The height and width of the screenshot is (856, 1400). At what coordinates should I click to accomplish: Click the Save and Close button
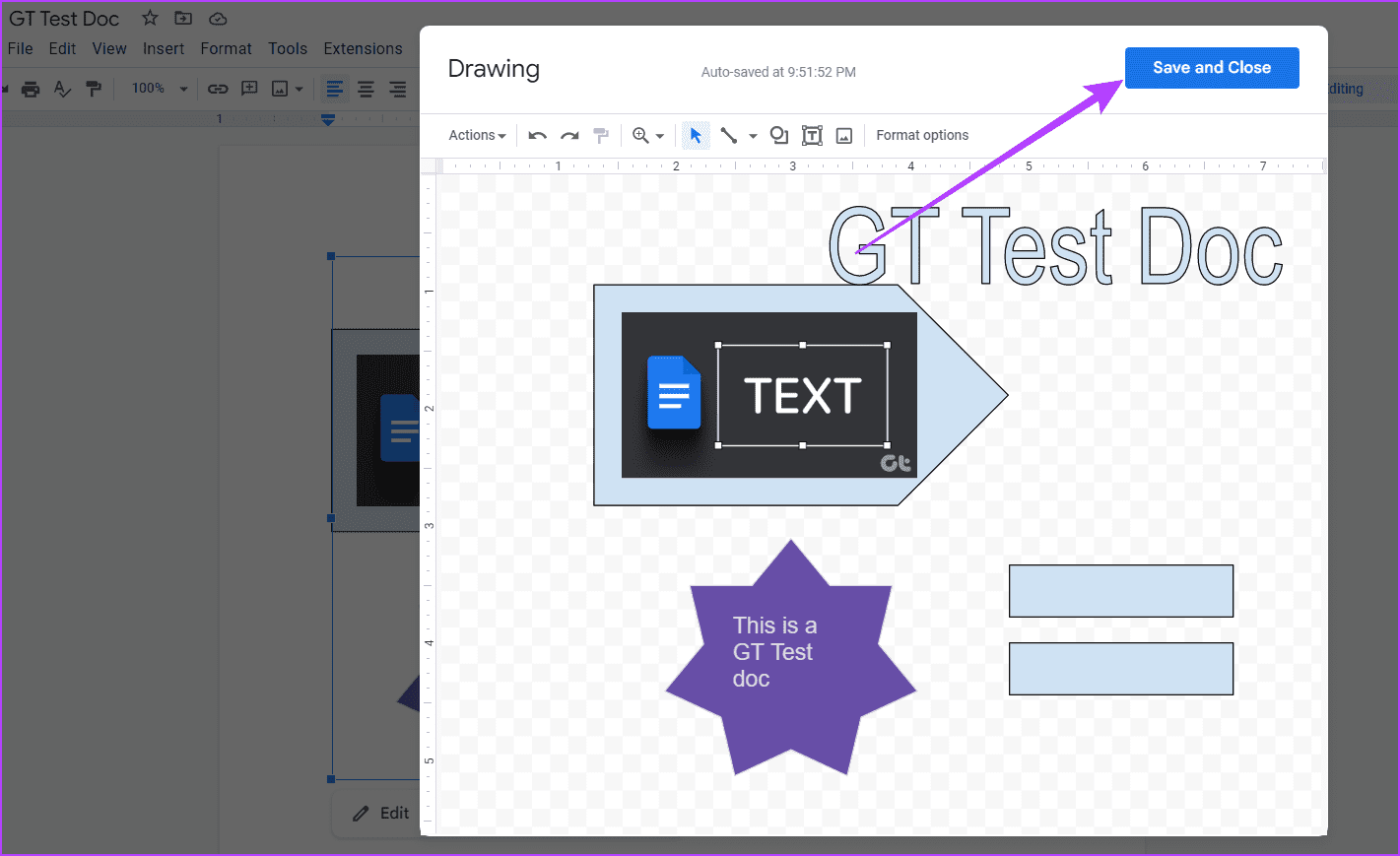(1212, 68)
